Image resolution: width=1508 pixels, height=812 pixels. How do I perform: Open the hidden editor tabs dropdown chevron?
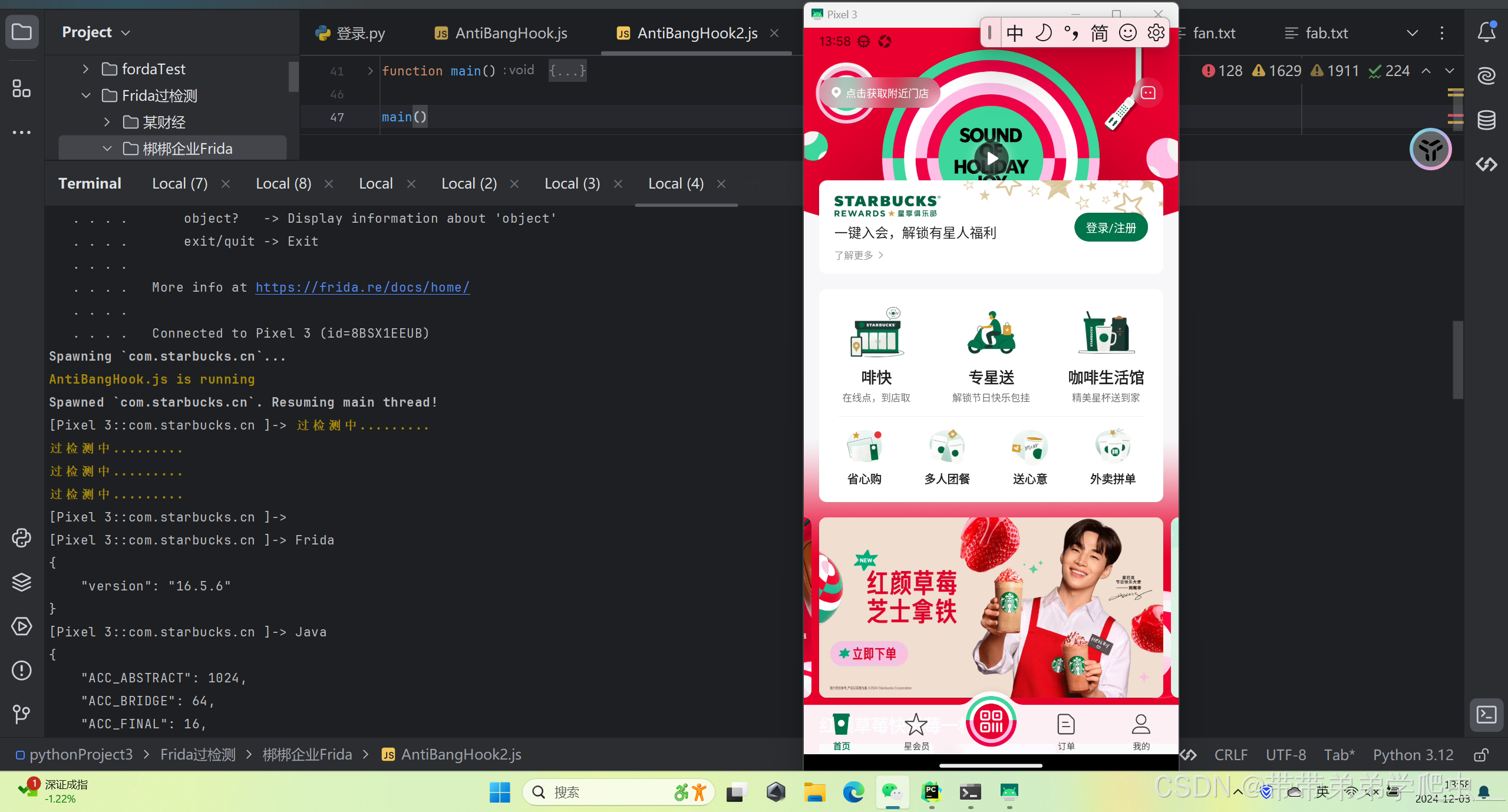click(x=1413, y=33)
